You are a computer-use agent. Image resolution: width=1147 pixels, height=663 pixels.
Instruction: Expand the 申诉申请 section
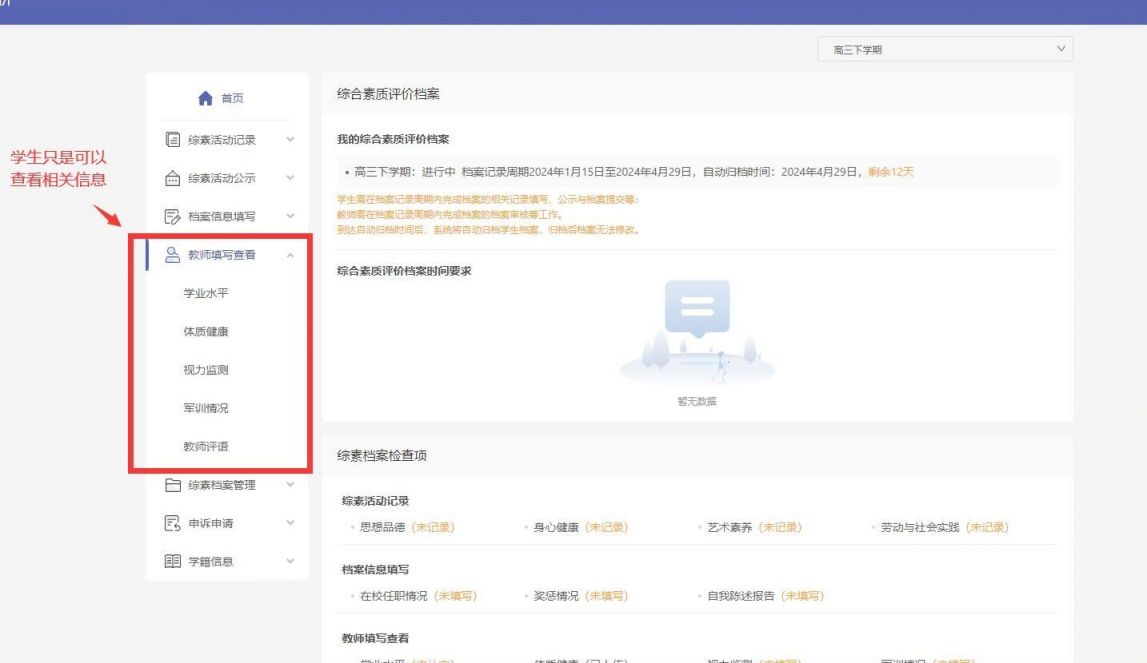[x=292, y=522]
